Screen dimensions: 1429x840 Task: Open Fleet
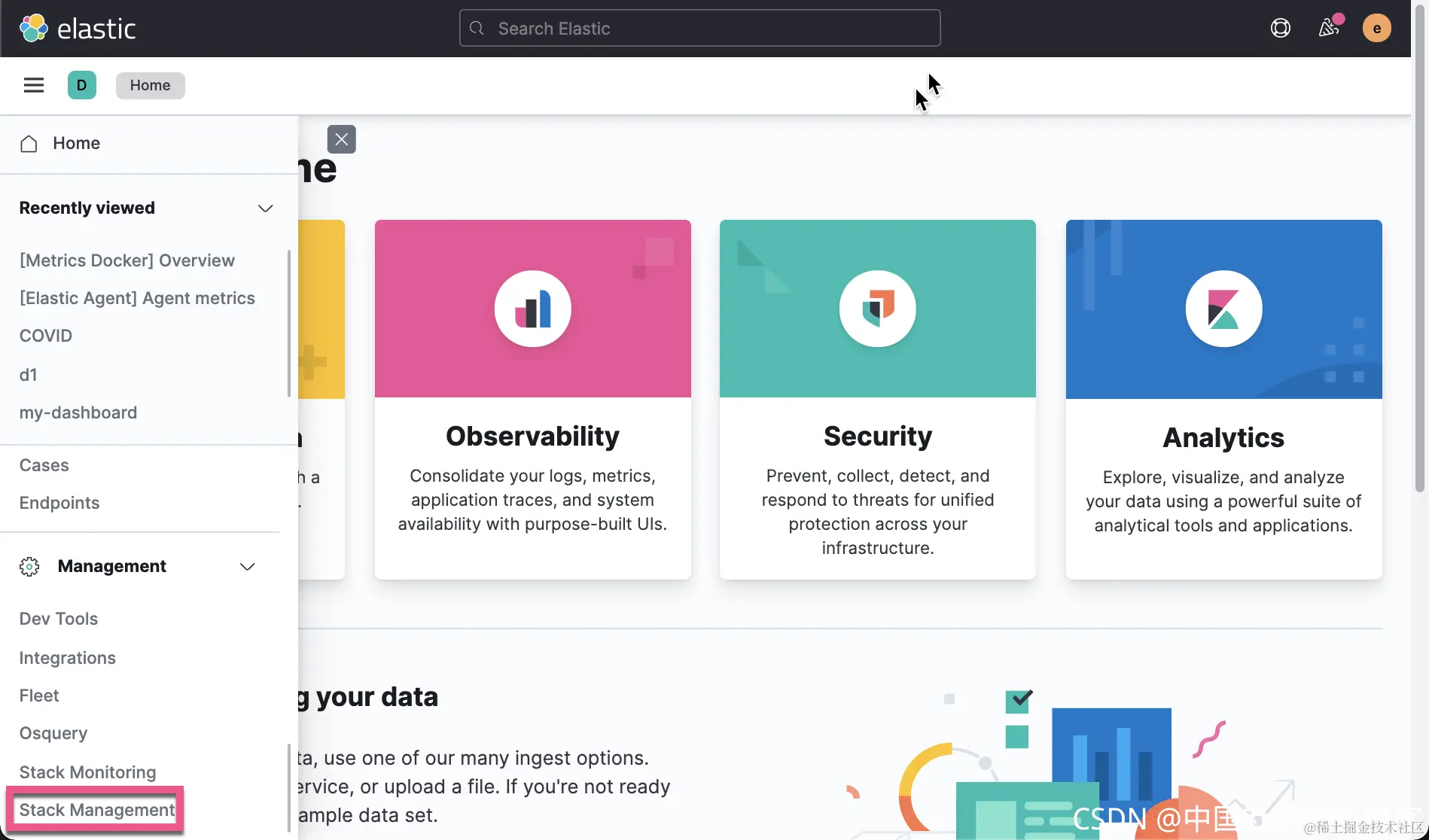[x=39, y=695]
